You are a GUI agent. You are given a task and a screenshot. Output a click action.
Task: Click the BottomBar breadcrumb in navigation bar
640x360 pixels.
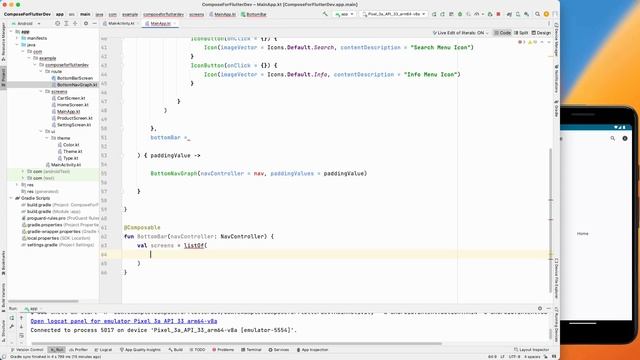(x=254, y=14)
